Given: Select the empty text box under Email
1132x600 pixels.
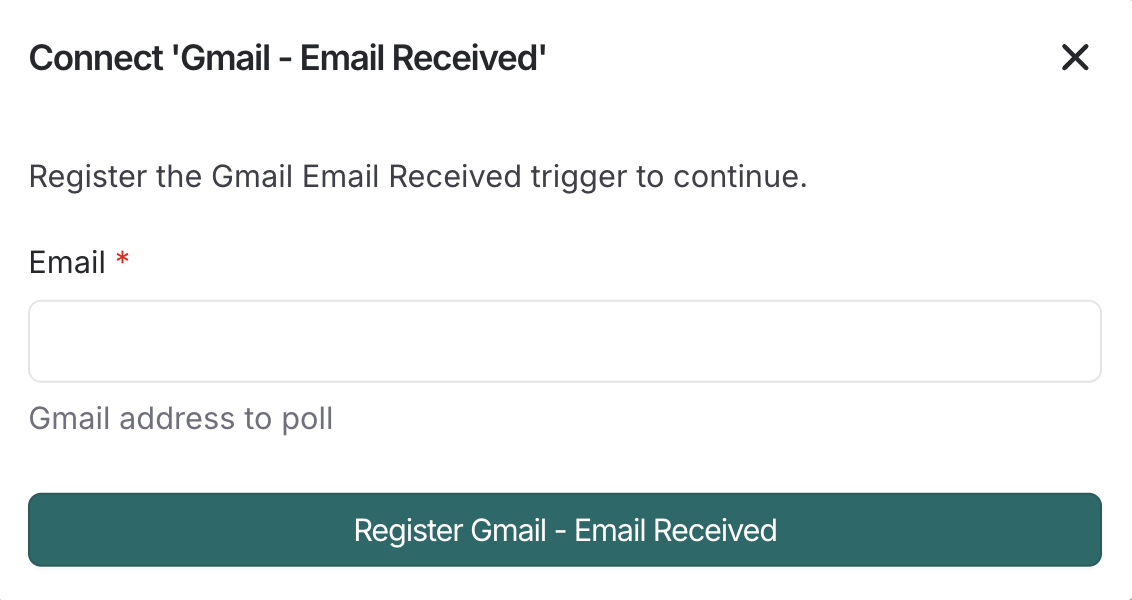Looking at the screenshot, I should tap(565, 341).
